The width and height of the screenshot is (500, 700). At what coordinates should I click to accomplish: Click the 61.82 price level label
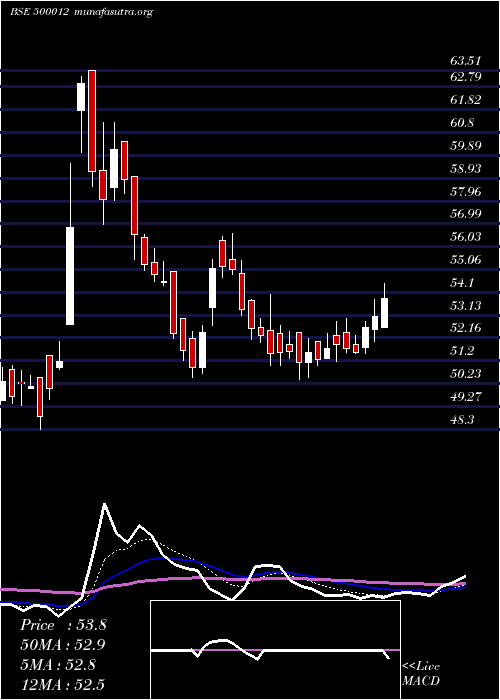[x=466, y=100]
